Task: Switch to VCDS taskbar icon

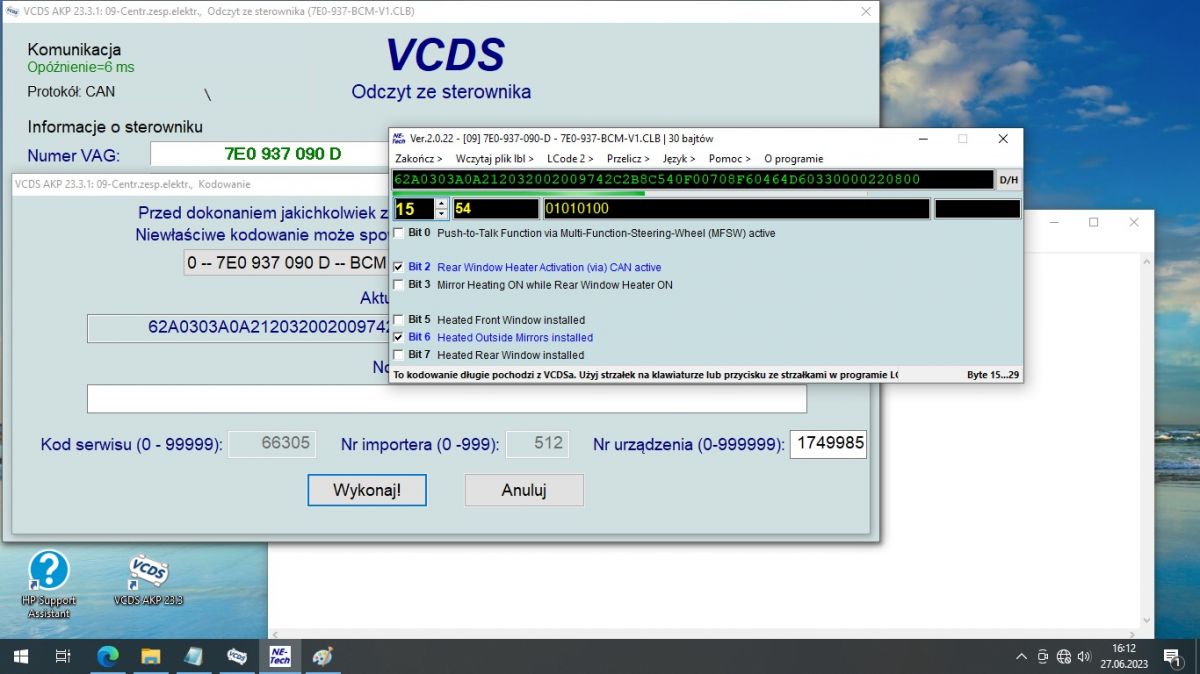Action: click(237, 656)
